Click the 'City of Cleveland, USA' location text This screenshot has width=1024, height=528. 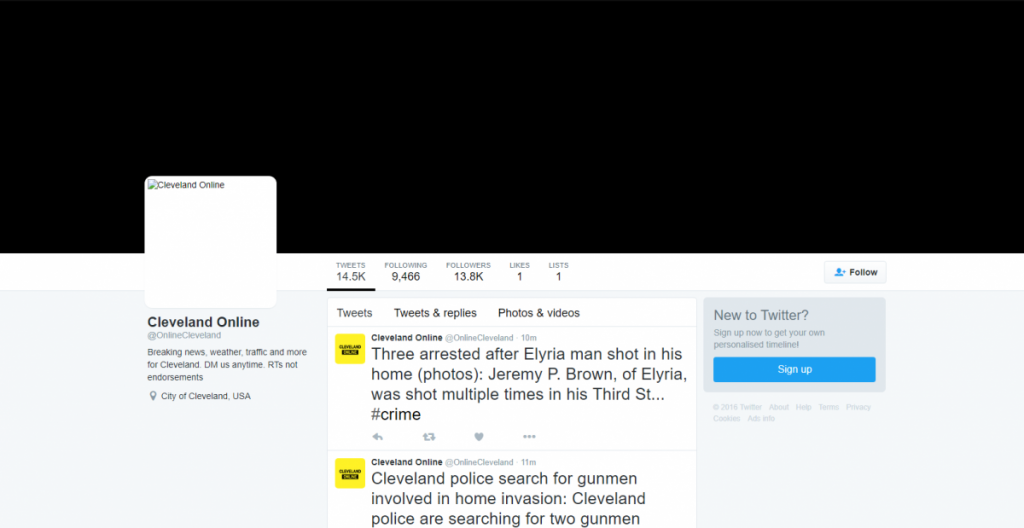click(x=206, y=396)
